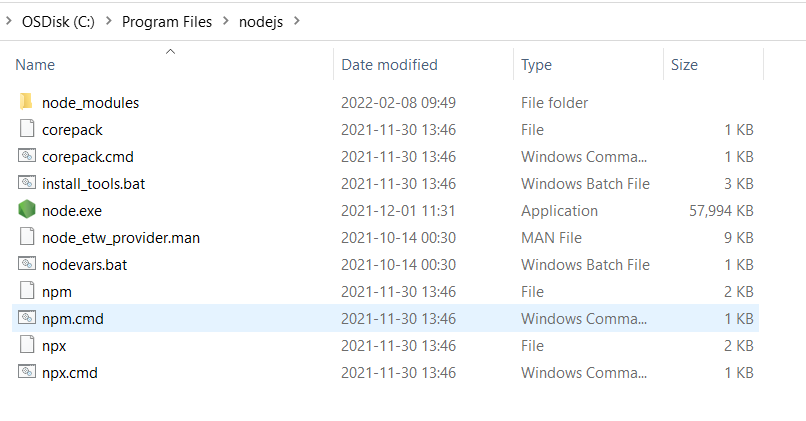Select the node.exe file name
Screen dimensions: 806x421
tap(72, 211)
